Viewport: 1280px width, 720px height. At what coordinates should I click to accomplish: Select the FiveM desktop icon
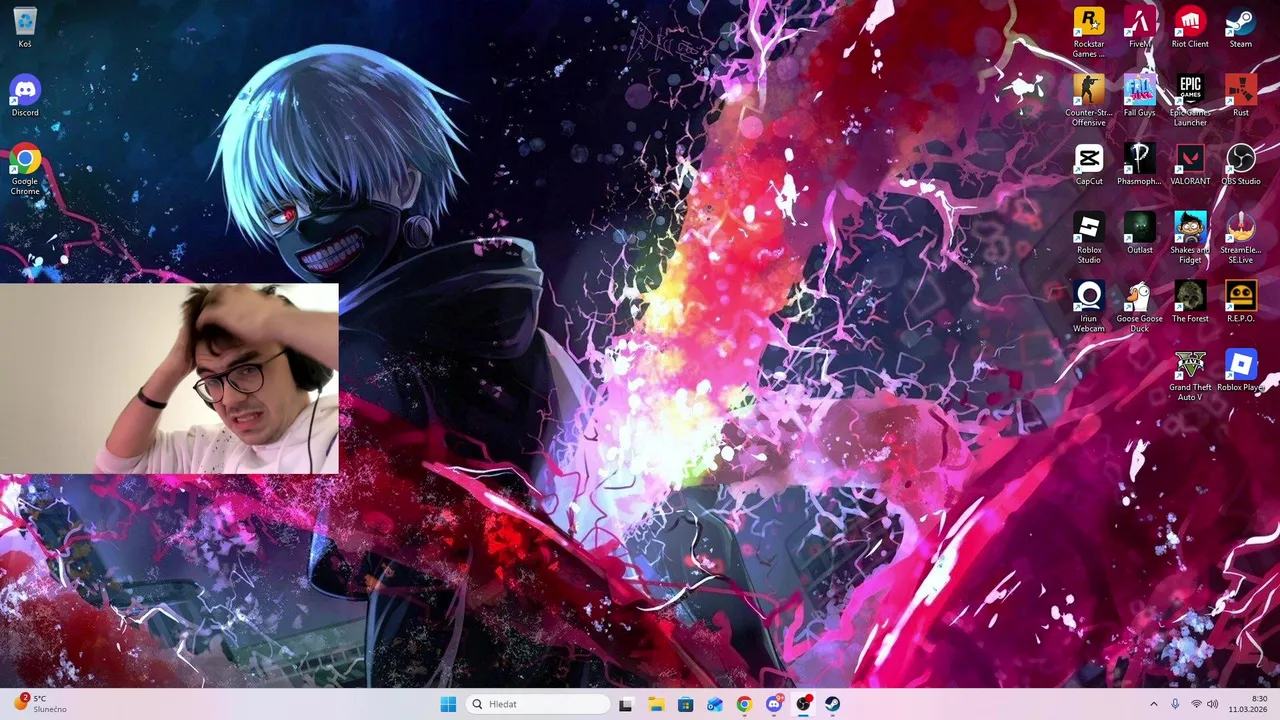click(x=1140, y=27)
